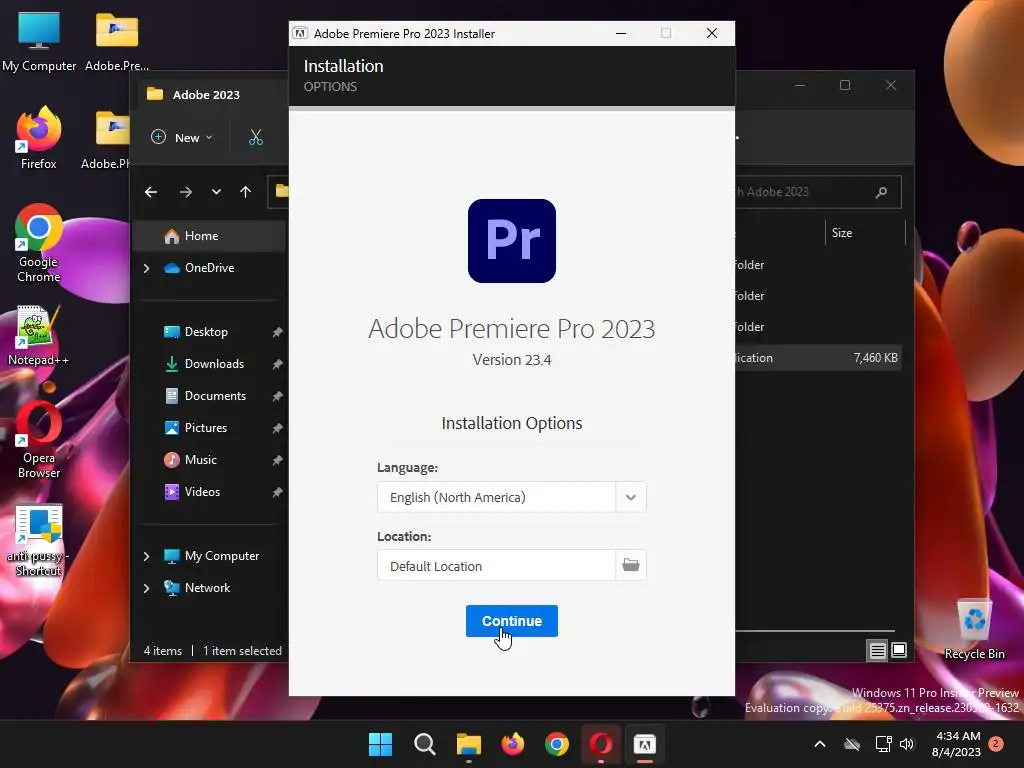Open the Notepad++ desktop shortcut
This screenshot has height=768, width=1024.
(39, 335)
